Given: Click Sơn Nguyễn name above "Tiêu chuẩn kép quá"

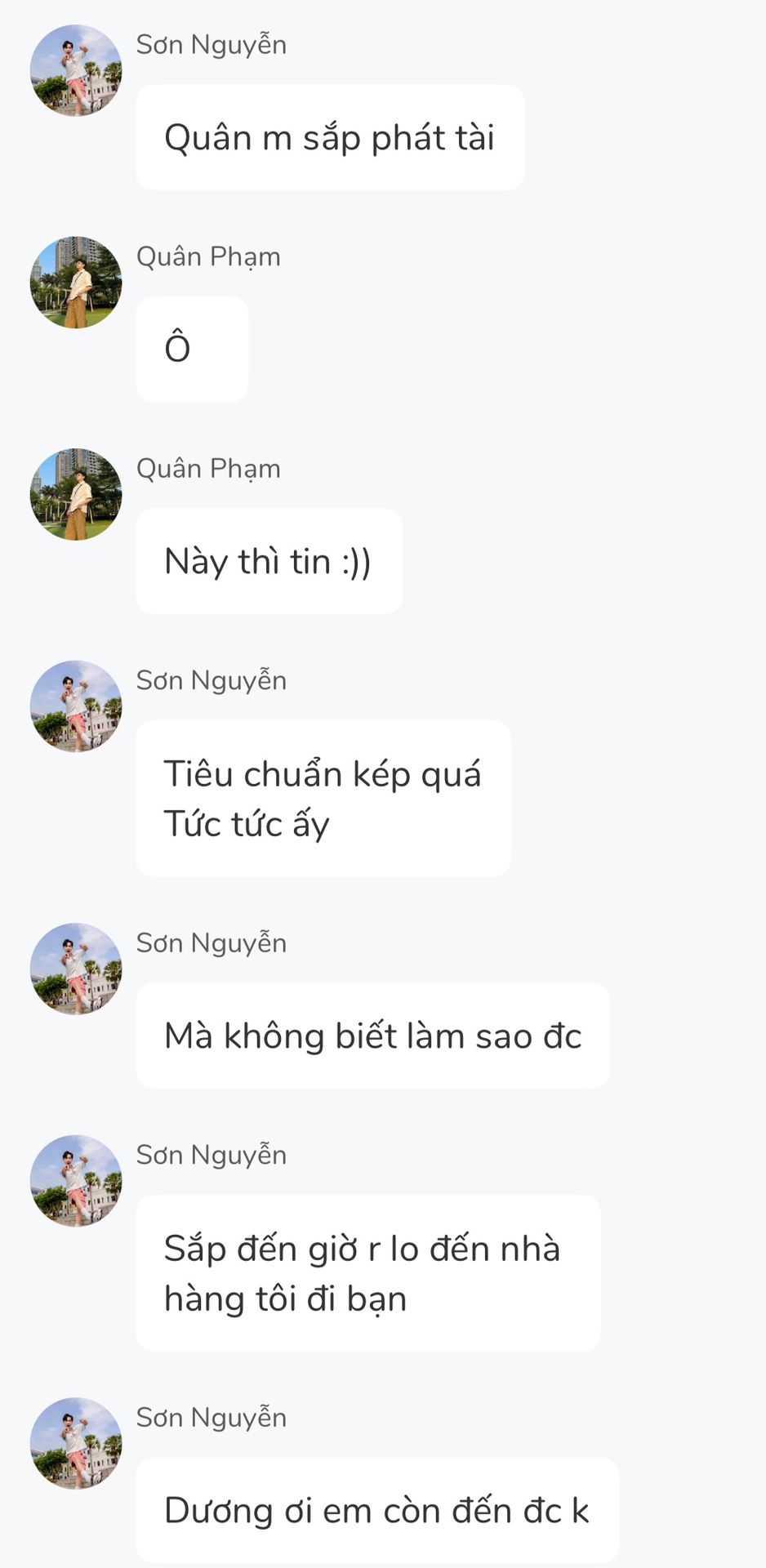Looking at the screenshot, I should coord(211,681).
